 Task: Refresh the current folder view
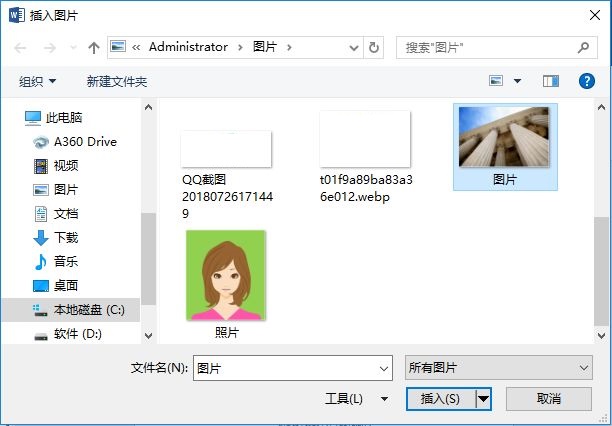click(374, 47)
